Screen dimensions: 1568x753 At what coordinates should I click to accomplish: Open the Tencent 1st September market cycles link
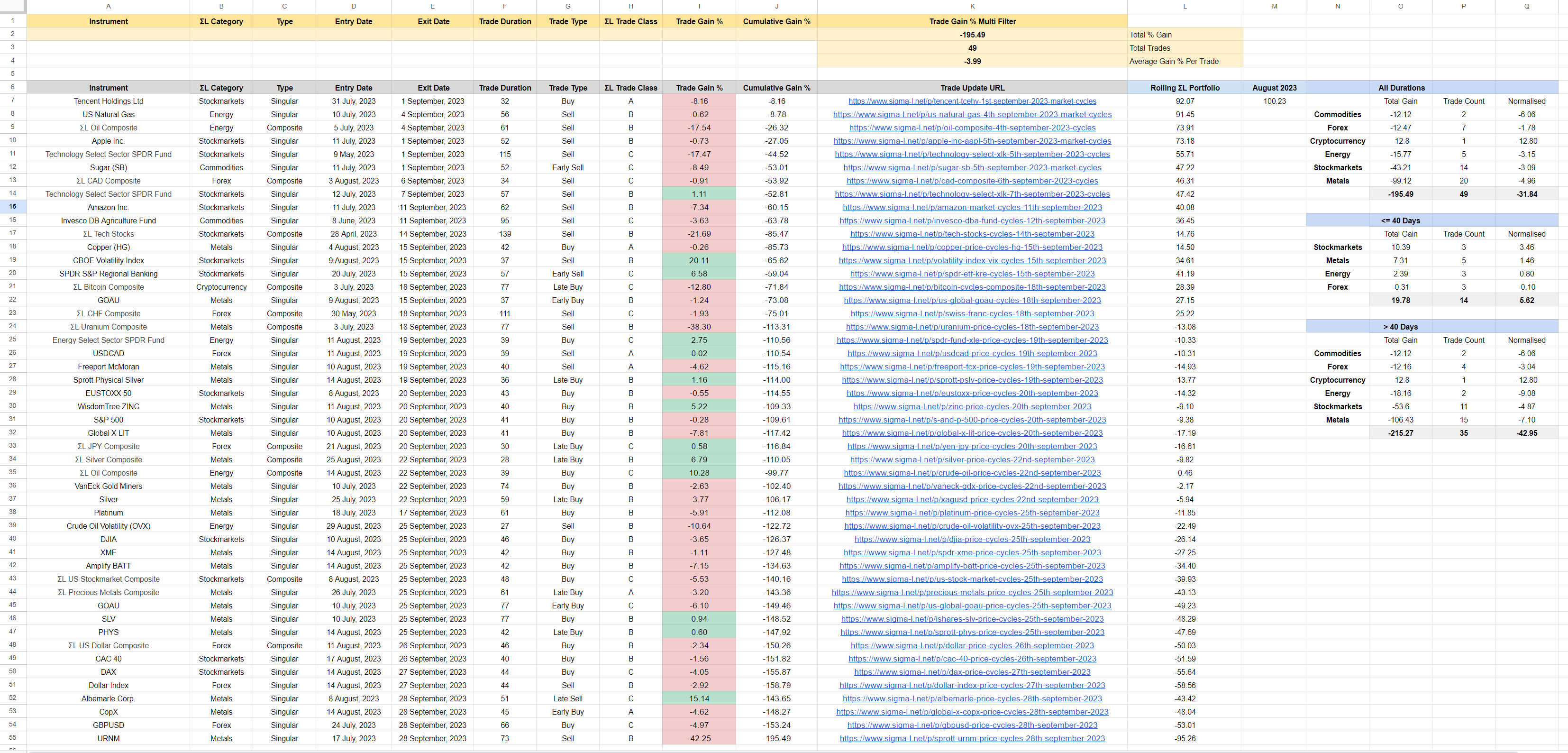pyautogui.click(x=972, y=101)
